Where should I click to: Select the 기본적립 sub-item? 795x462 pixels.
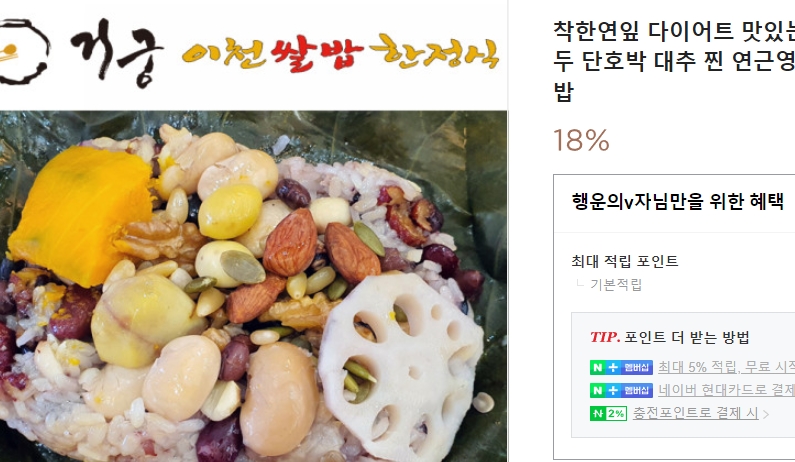point(616,285)
